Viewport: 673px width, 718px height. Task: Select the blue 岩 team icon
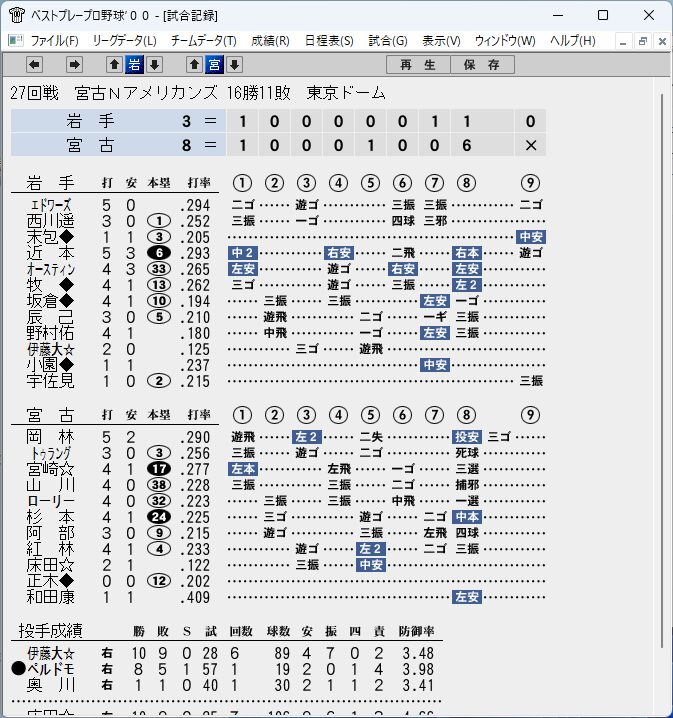click(x=134, y=65)
